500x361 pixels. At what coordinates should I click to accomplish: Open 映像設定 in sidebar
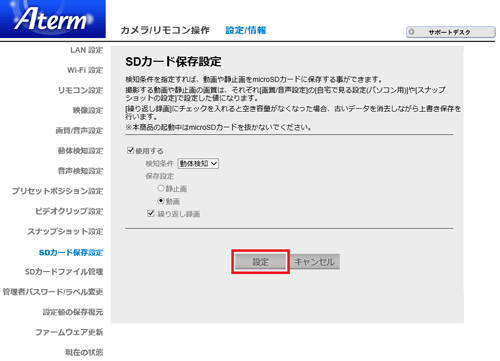(x=88, y=110)
